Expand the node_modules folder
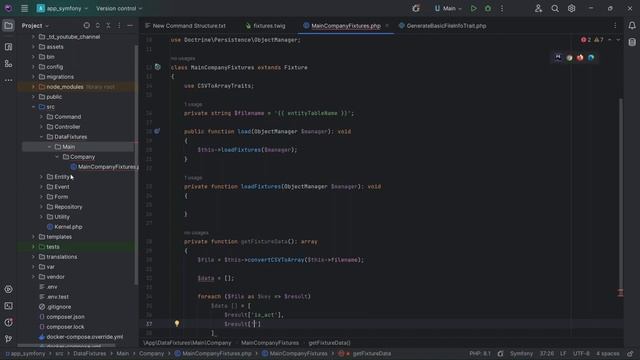Screen dimensions: 640x360 point(33,87)
